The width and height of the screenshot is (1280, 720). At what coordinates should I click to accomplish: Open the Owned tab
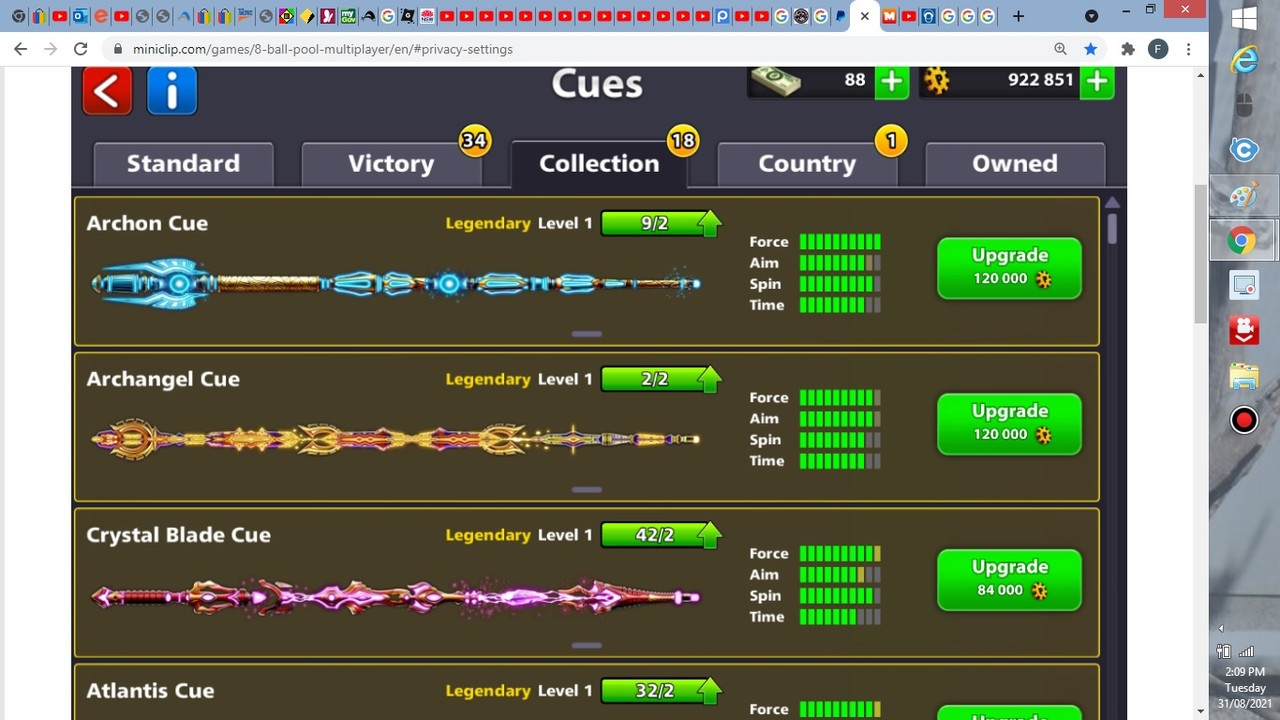pos(1015,164)
